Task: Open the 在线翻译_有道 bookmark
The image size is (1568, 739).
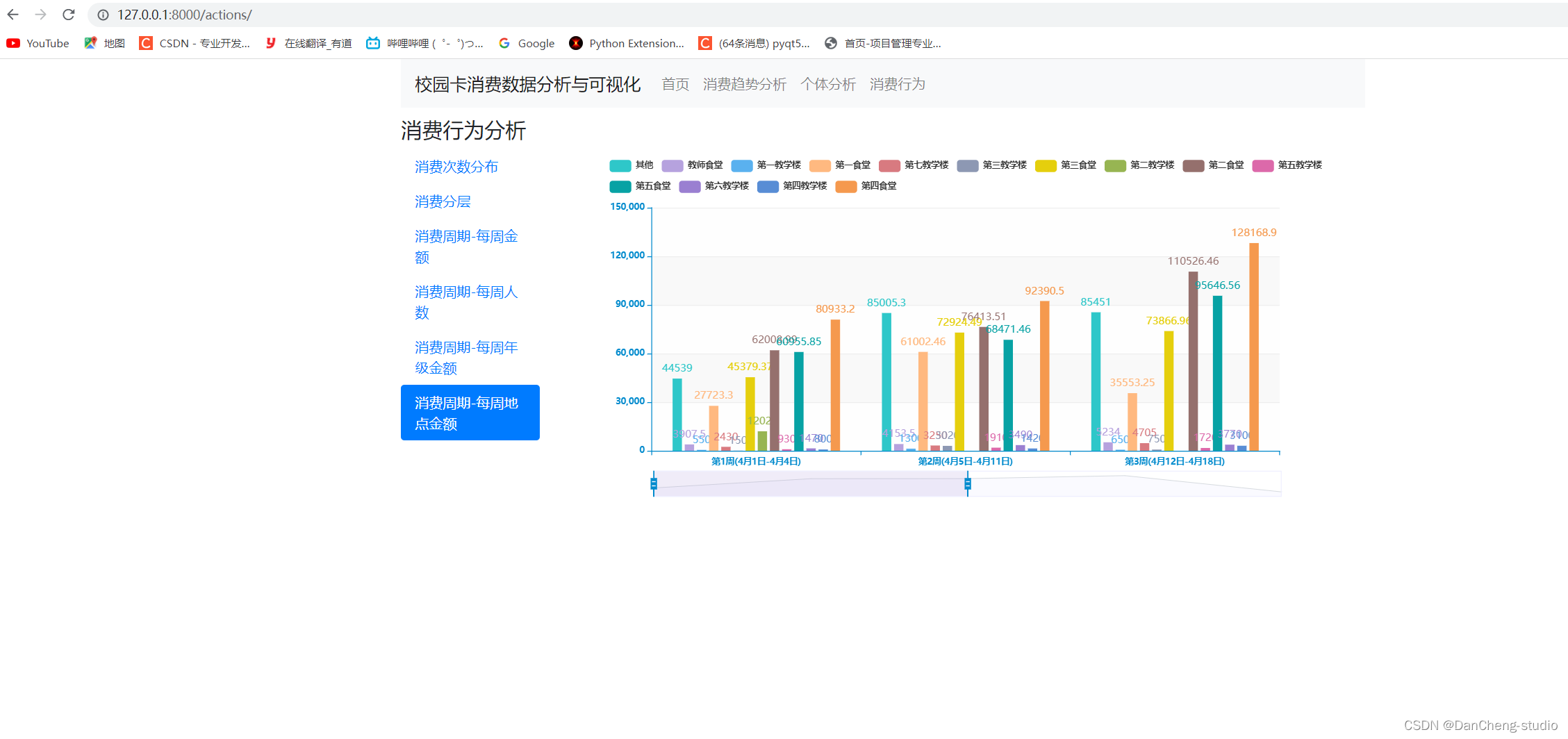Action: (x=308, y=43)
